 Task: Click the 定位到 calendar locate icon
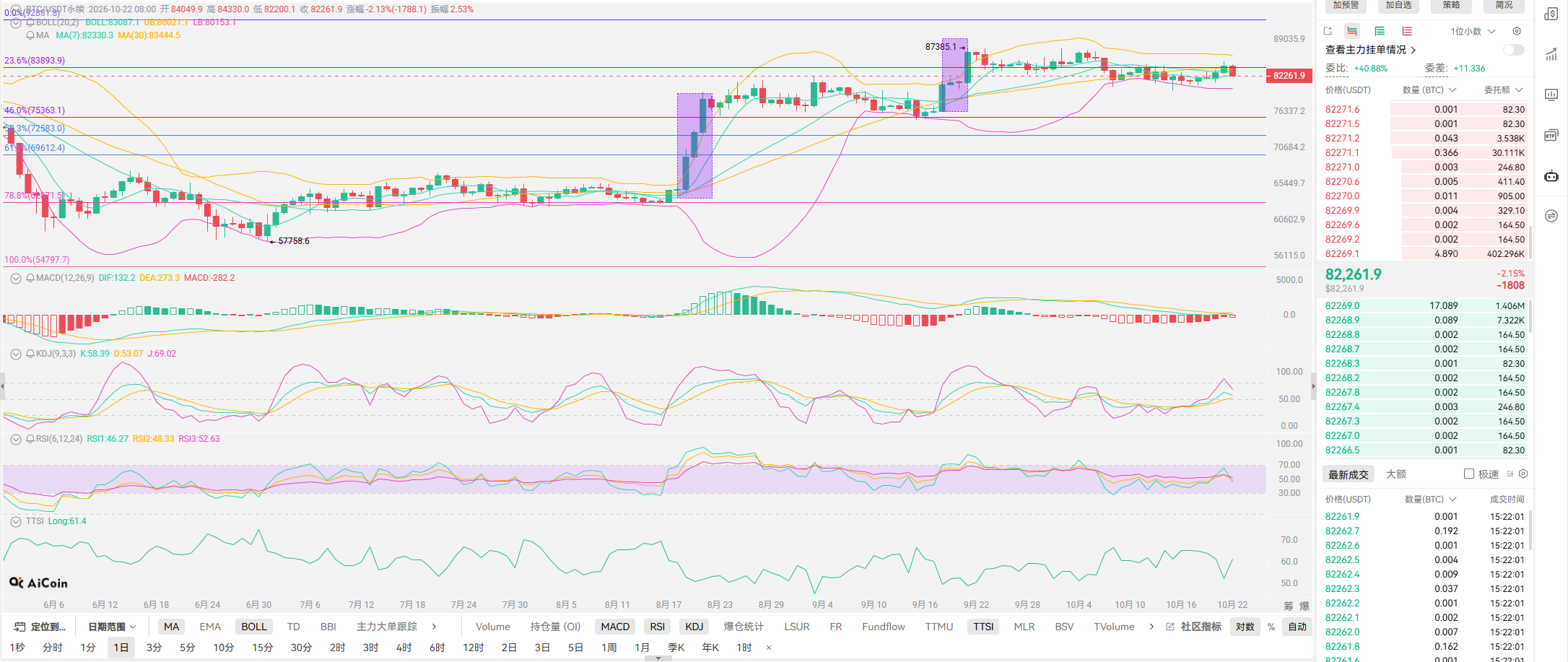[x=19, y=627]
